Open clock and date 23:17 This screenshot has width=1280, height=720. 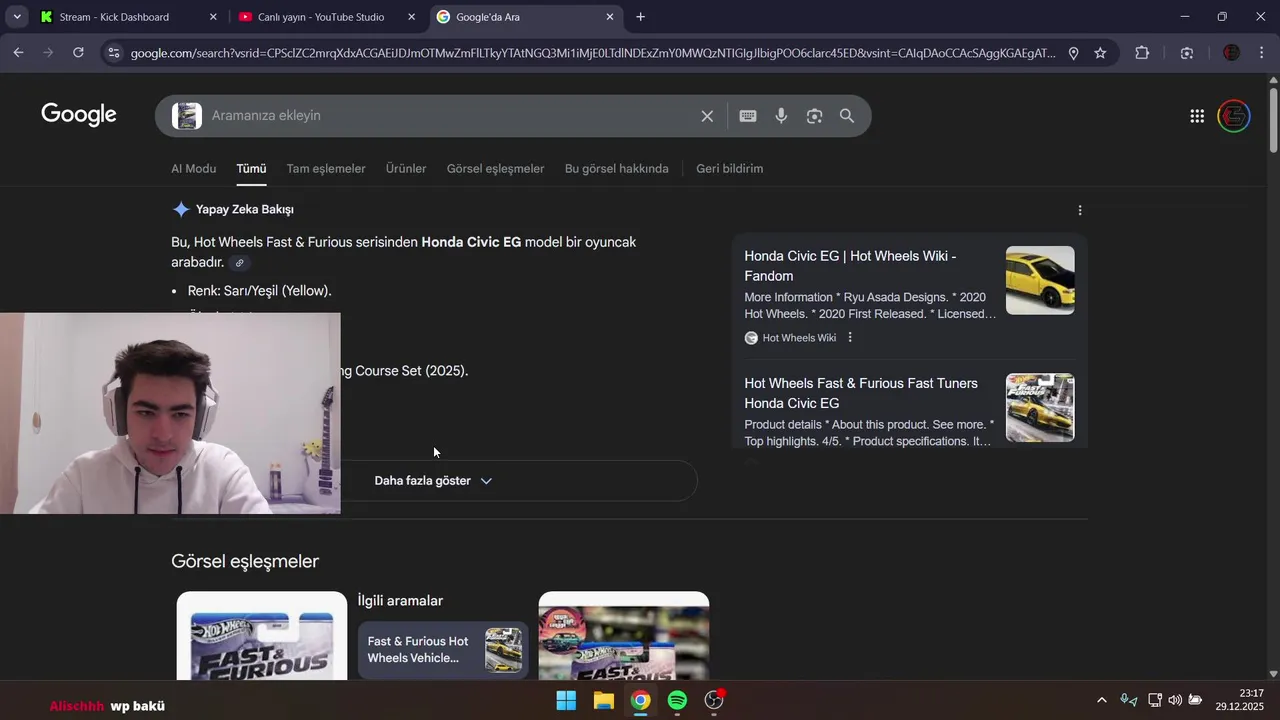[1240, 700]
